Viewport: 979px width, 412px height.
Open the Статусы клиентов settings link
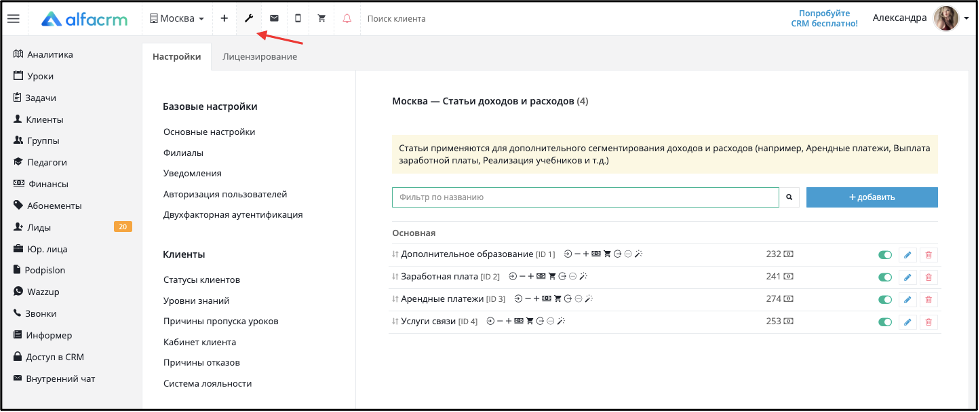(202, 280)
